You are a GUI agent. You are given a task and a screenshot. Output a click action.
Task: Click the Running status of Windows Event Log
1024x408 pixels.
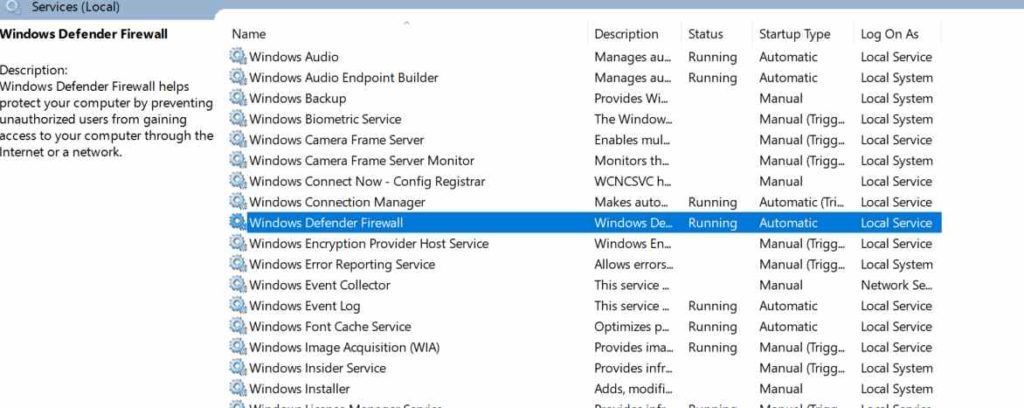click(712, 306)
